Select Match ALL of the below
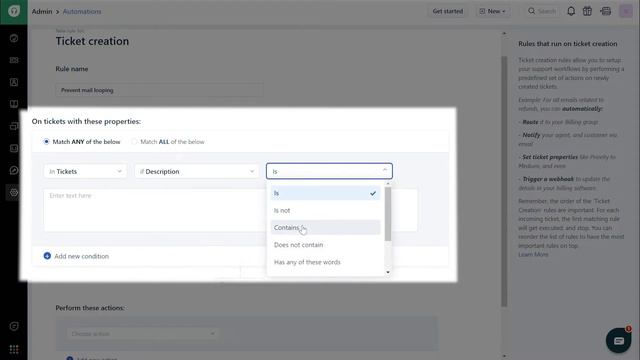 pyautogui.click(x=134, y=142)
